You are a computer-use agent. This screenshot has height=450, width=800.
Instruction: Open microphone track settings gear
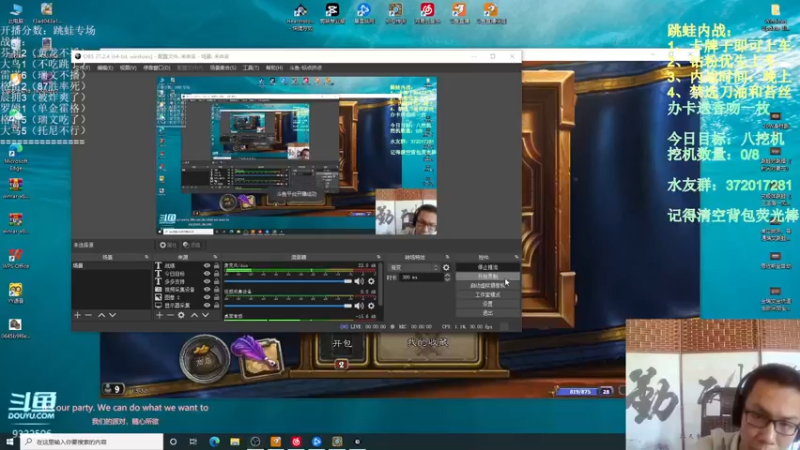coord(371,281)
